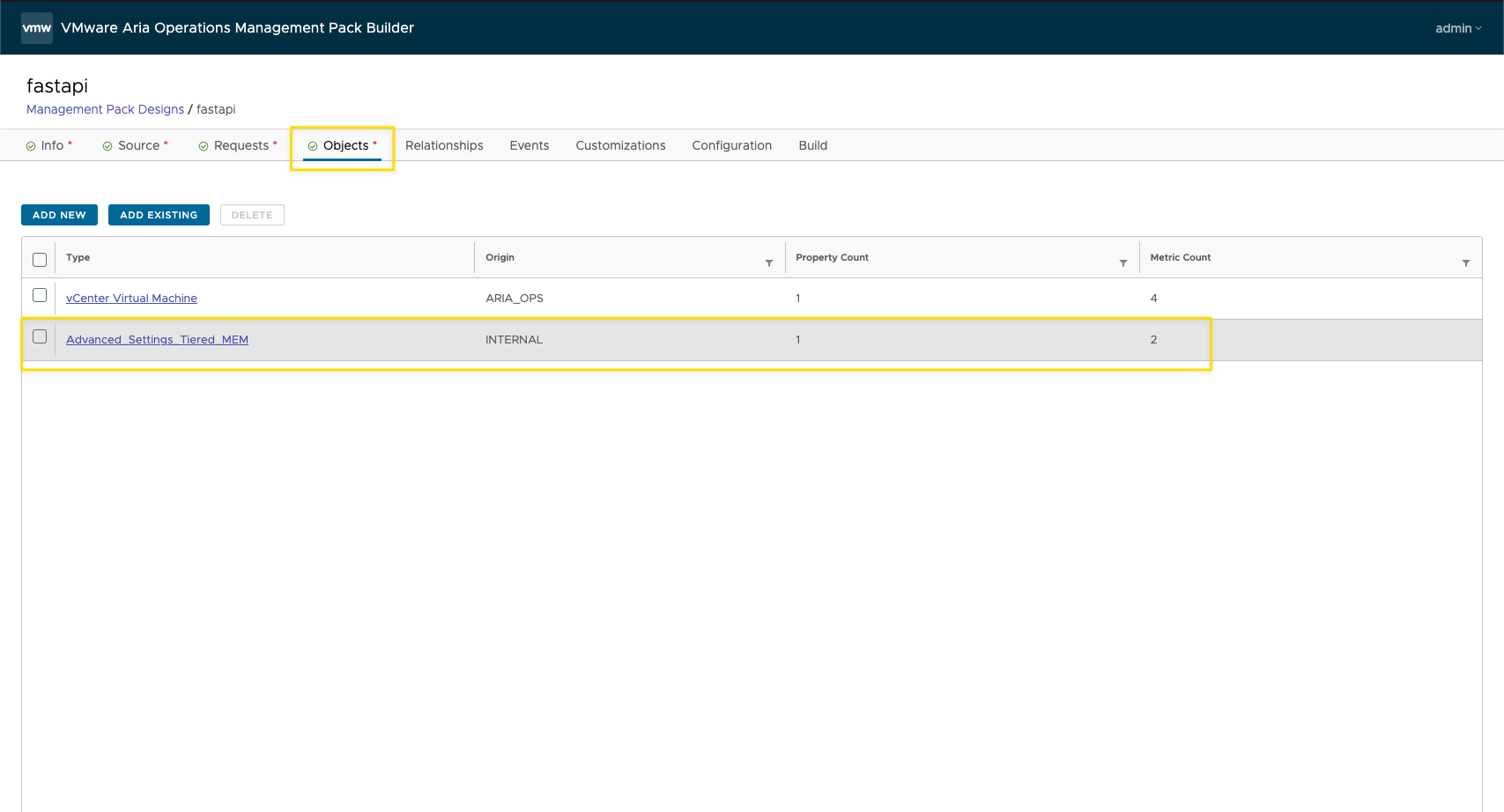Click the Requests tab green checkmark icon
The height and width of the screenshot is (812, 1504).
pos(204,146)
